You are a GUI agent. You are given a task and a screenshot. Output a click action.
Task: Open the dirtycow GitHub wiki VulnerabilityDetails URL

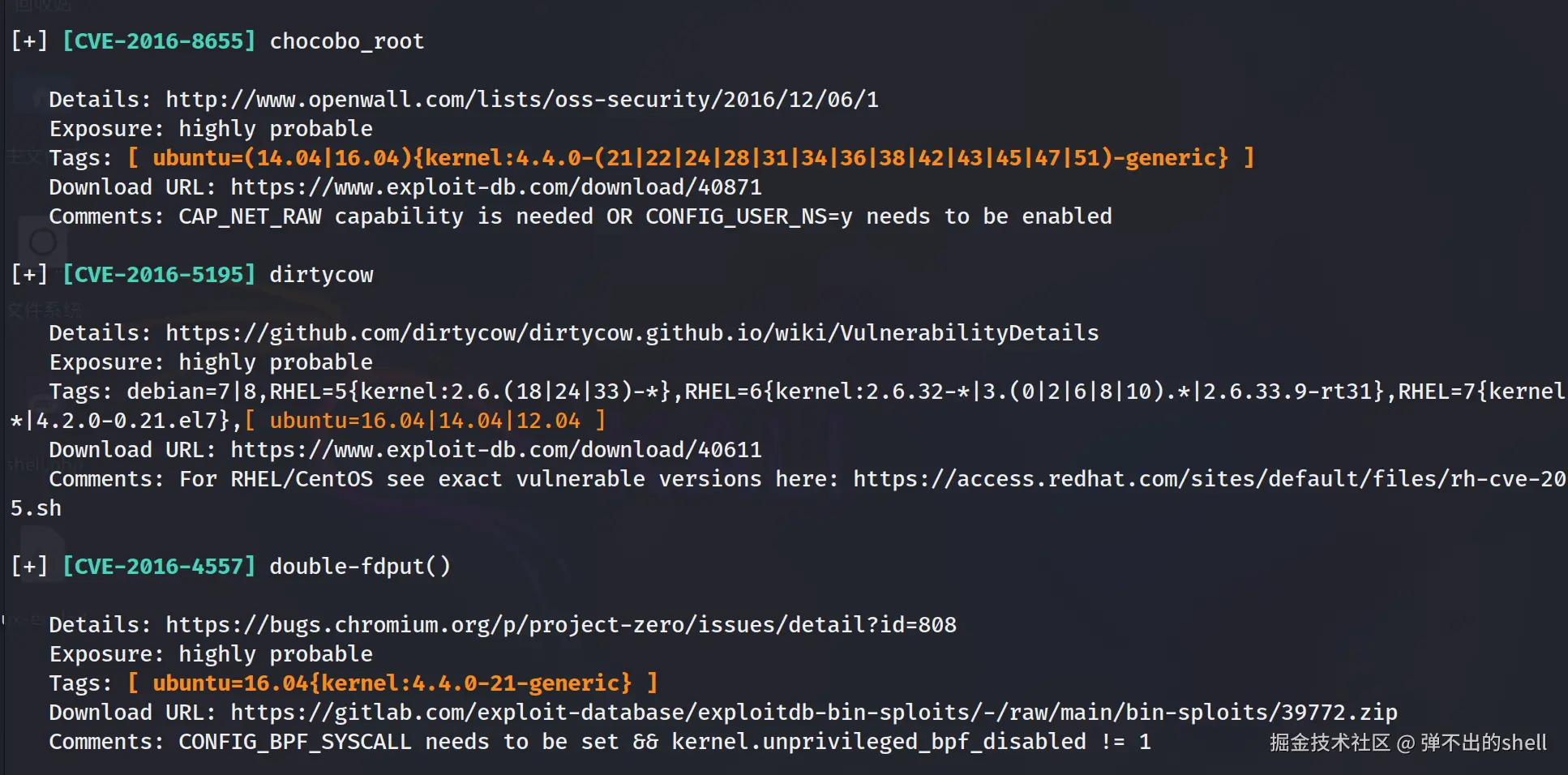pos(632,333)
